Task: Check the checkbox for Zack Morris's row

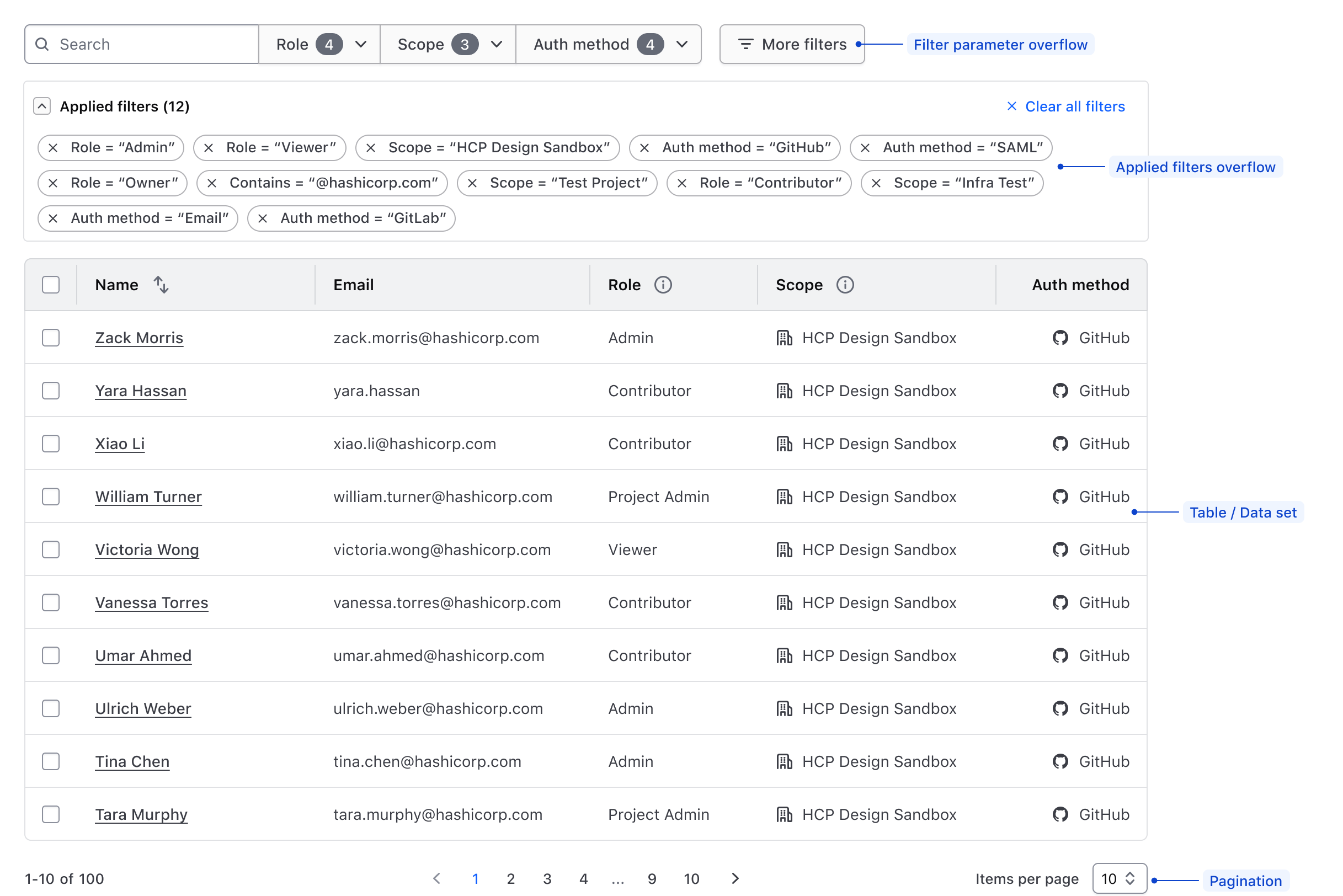Action: pos(50,337)
